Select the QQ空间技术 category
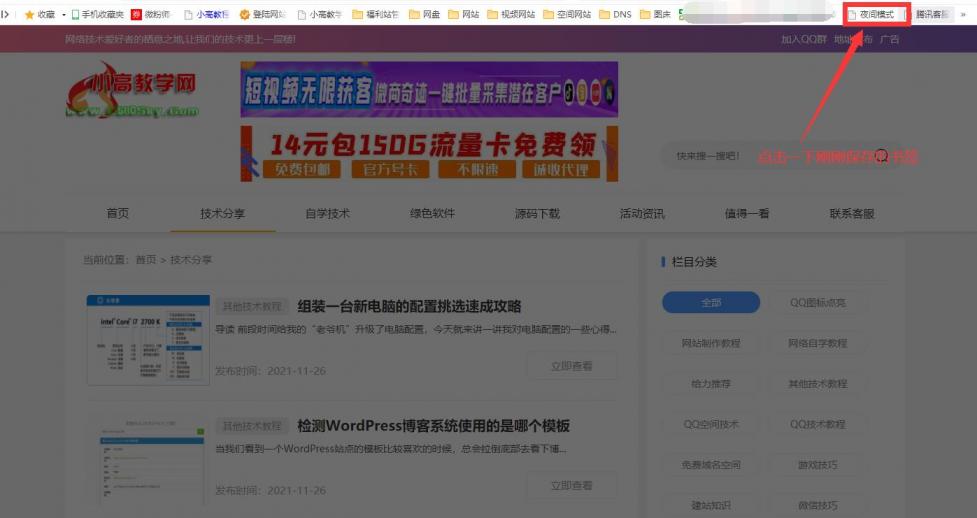This screenshot has height=518, width=977. point(711,424)
